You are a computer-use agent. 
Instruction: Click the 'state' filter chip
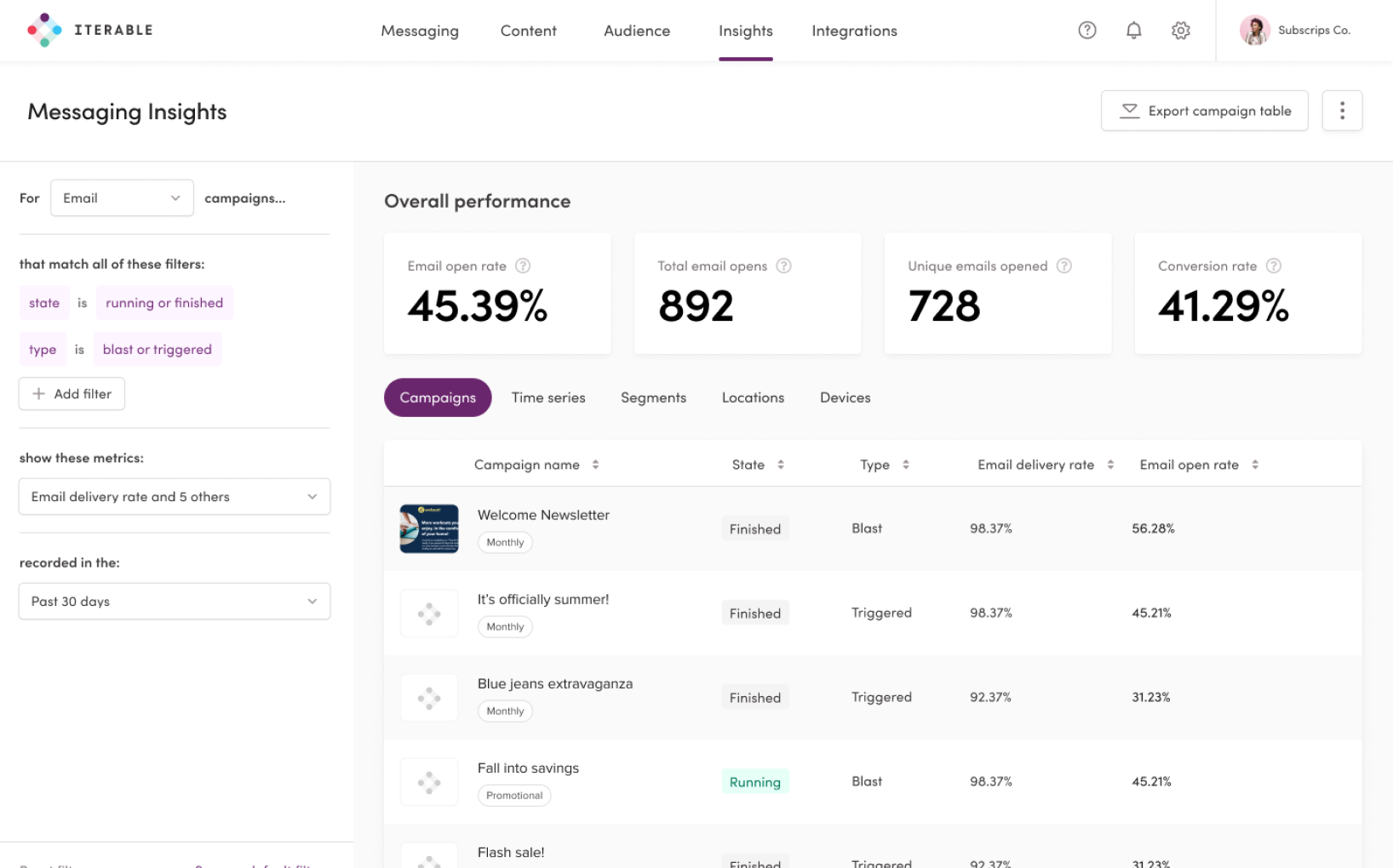point(44,303)
